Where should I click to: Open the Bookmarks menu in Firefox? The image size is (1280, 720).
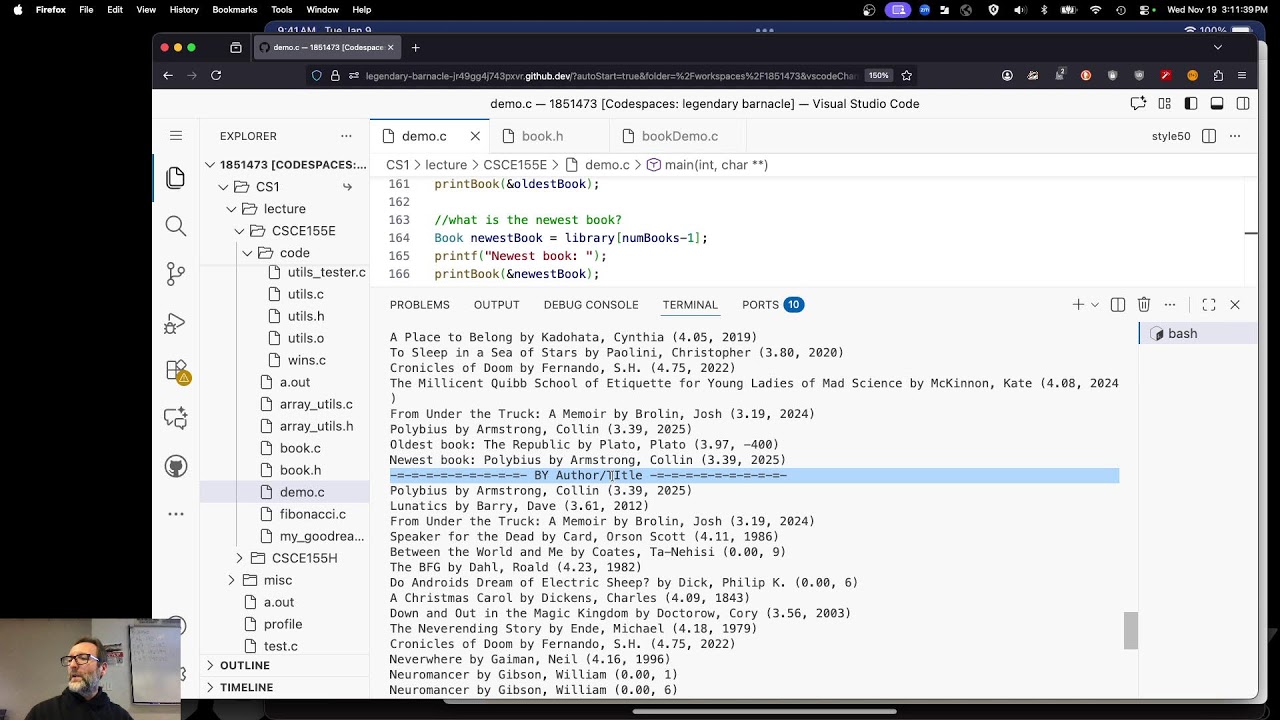pos(235,10)
